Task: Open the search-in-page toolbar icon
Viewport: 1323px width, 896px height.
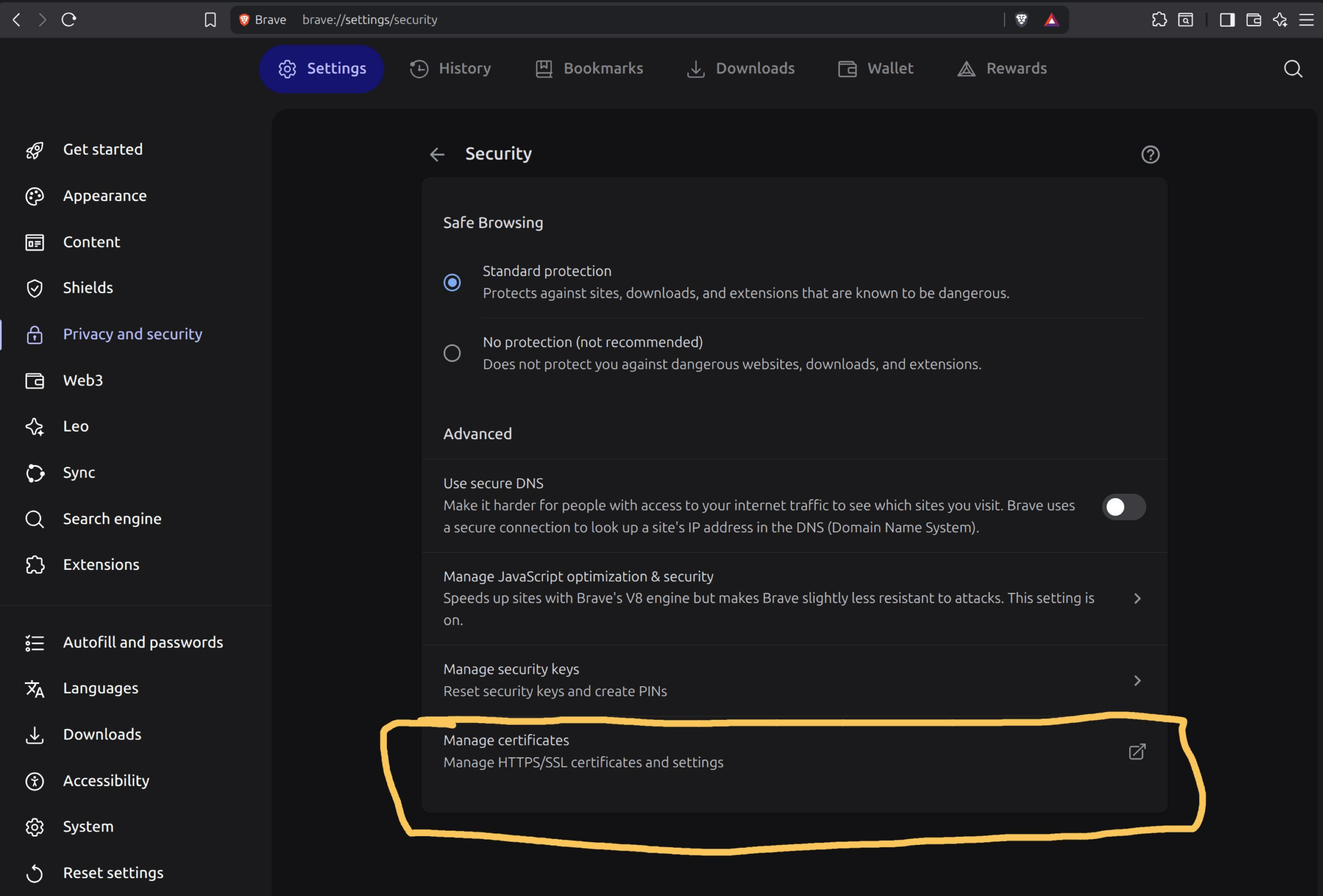Action: tap(1185, 19)
